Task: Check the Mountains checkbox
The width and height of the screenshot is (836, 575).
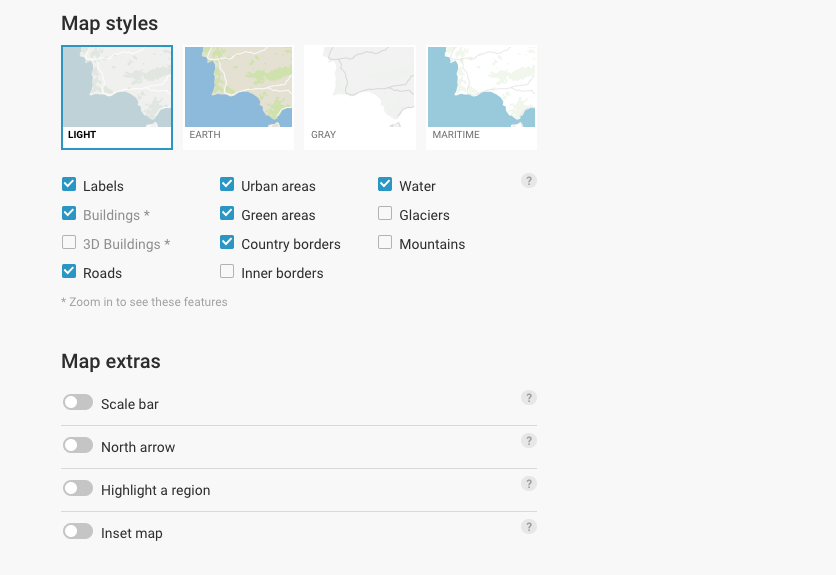Action: click(385, 243)
